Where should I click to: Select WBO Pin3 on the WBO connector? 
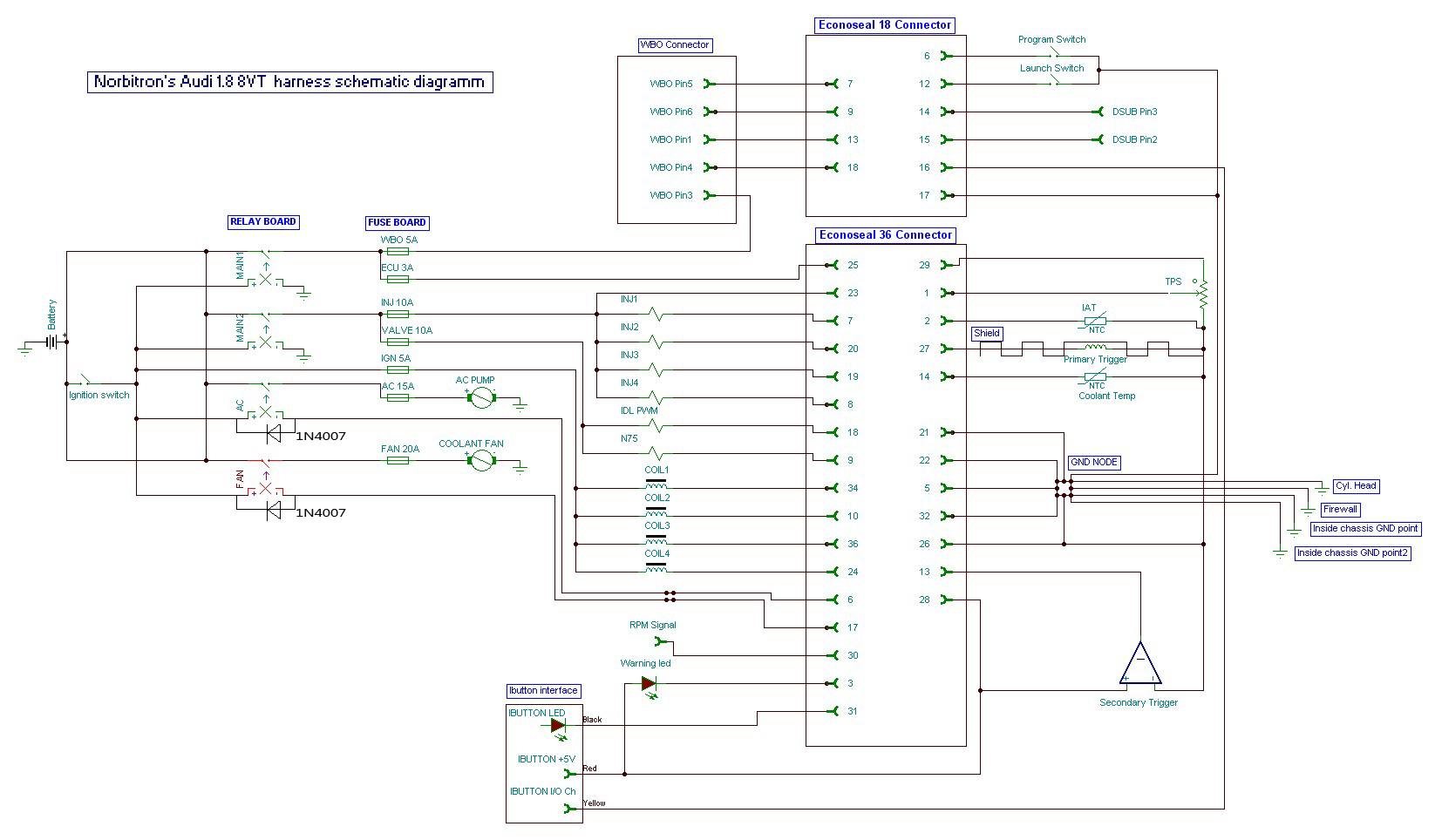tap(670, 196)
